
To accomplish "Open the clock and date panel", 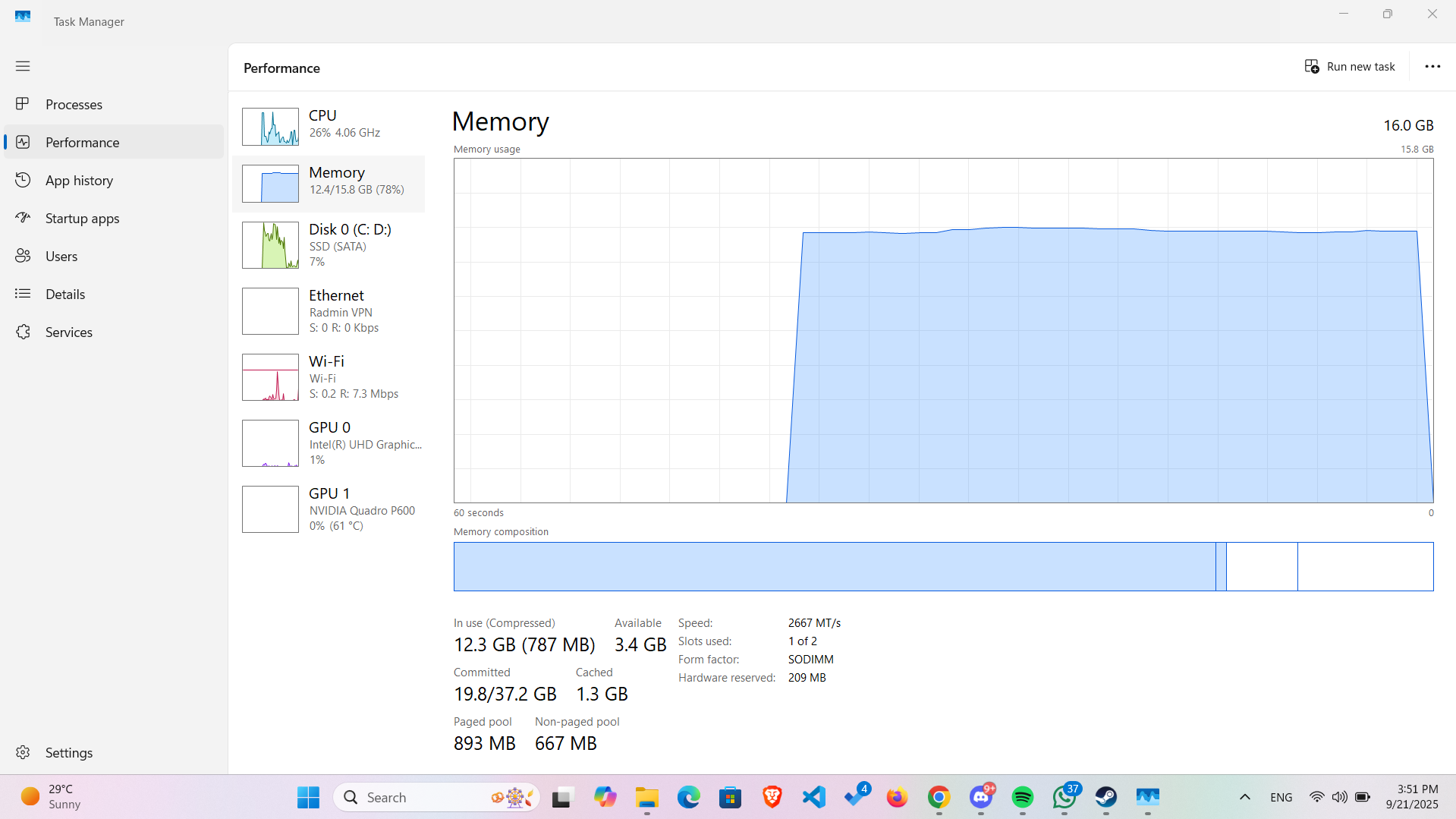I will 1412,797.
